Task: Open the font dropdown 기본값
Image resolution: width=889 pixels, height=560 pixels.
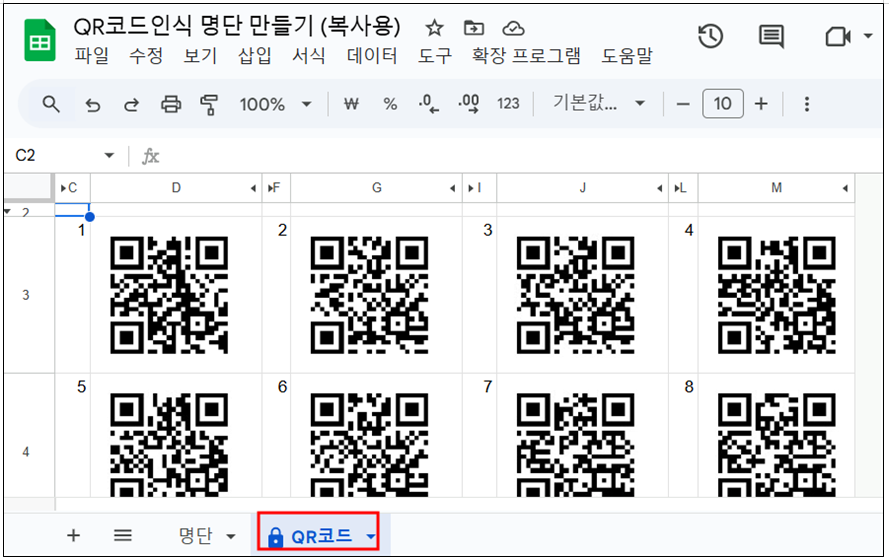Action: click(x=599, y=103)
